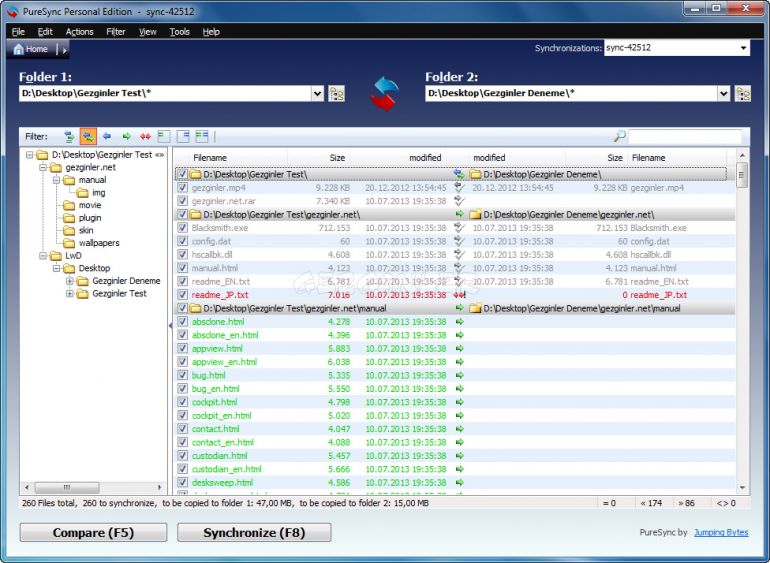Expand the Gezginler Test node under Desktop
770x563 pixels.
(70, 294)
